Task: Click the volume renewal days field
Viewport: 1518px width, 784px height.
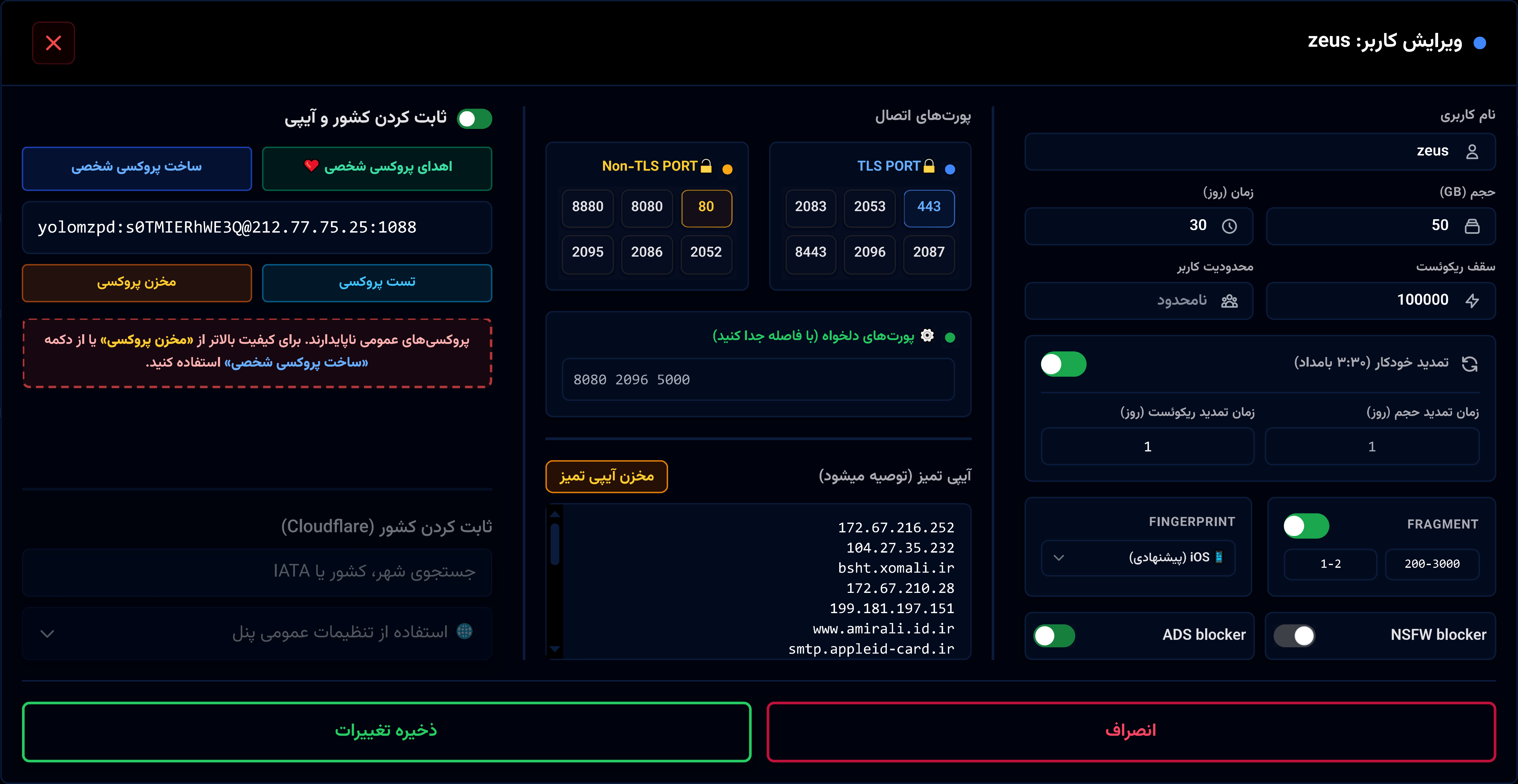Action: coord(1372,446)
